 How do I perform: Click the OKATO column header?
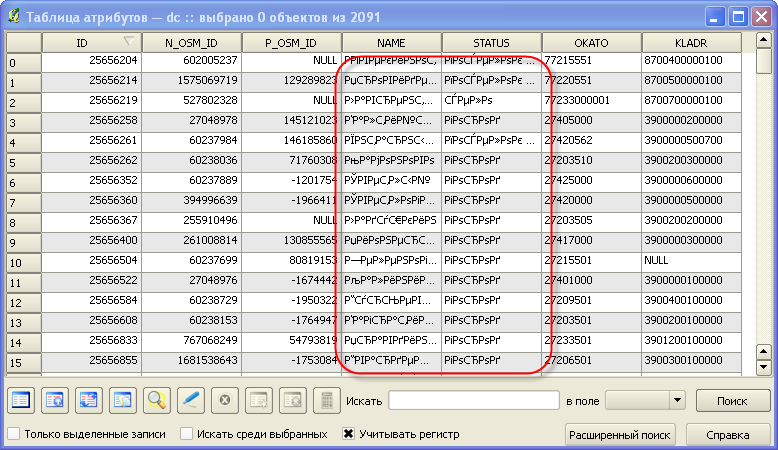[x=590, y=43]
